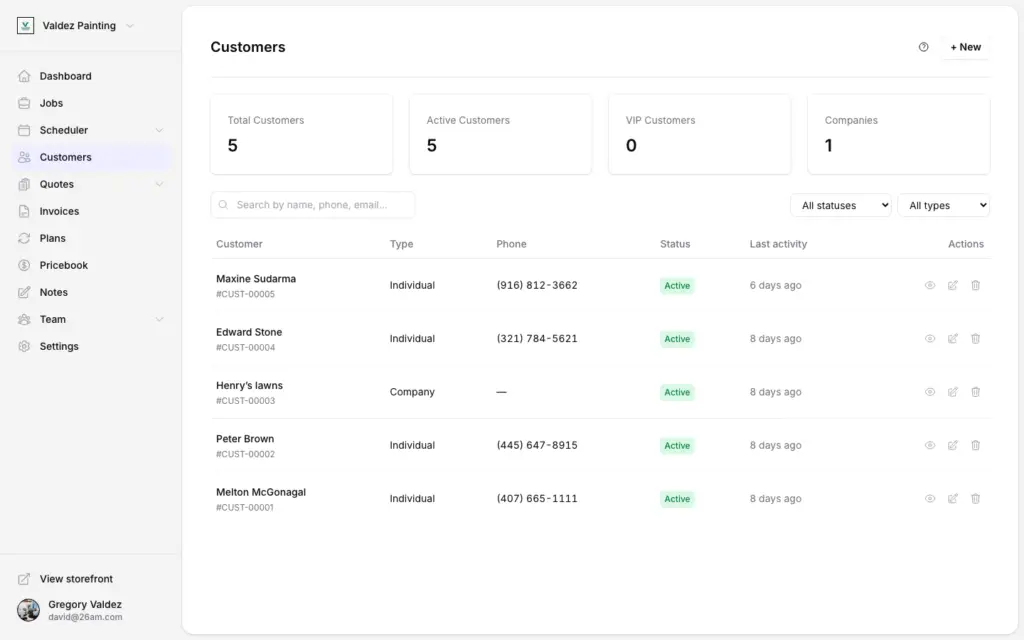Click the help question mark icon
This screenshot has height=640, width=1024.
[923, 47]
